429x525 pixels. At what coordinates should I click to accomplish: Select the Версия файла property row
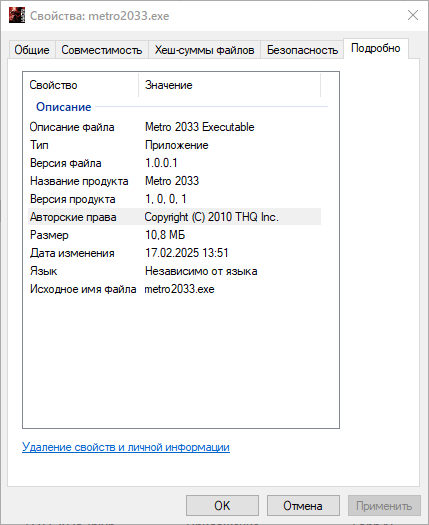tap(174, 163)
